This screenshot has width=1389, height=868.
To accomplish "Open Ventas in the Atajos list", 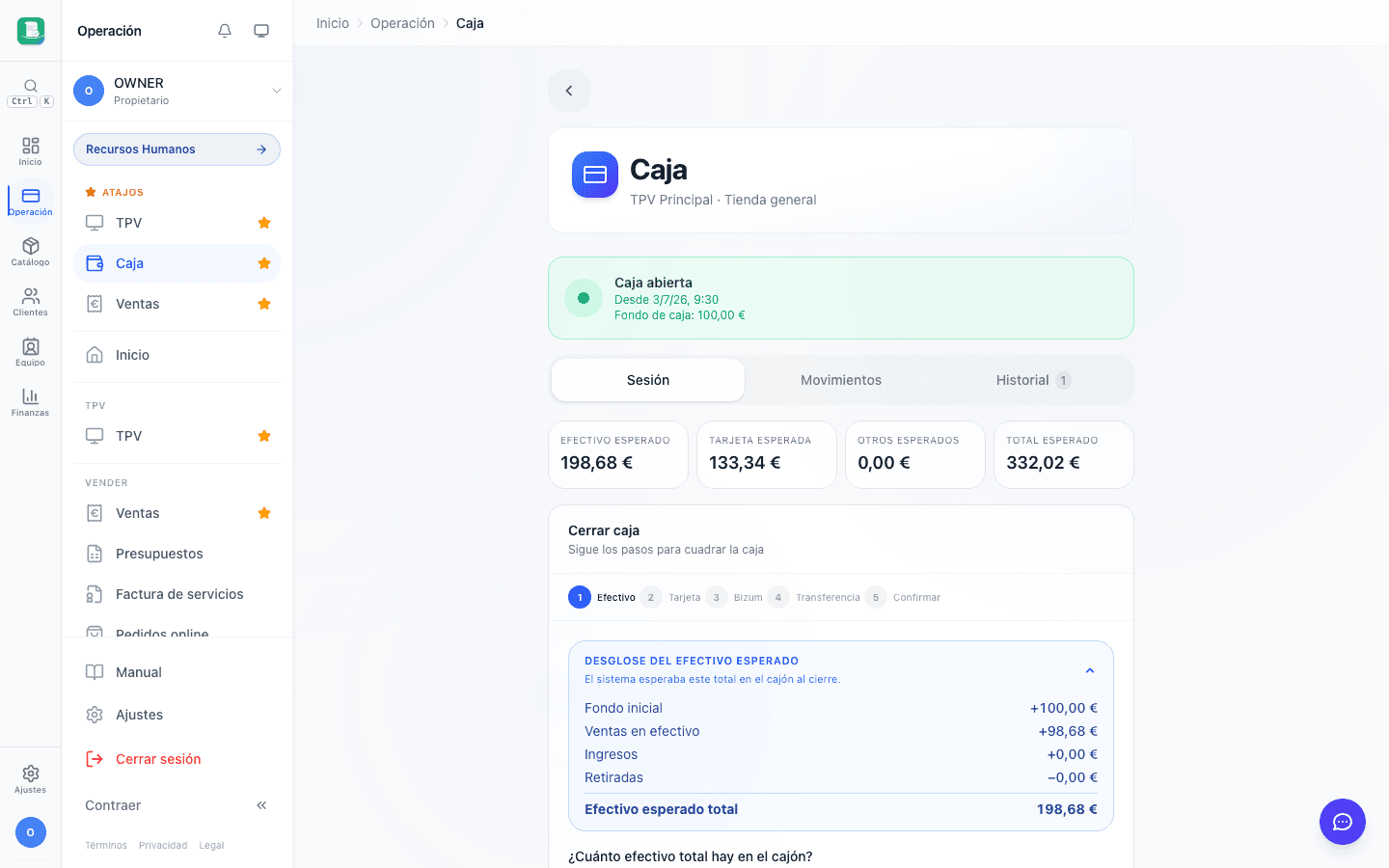I will click(x=177, y=304).
